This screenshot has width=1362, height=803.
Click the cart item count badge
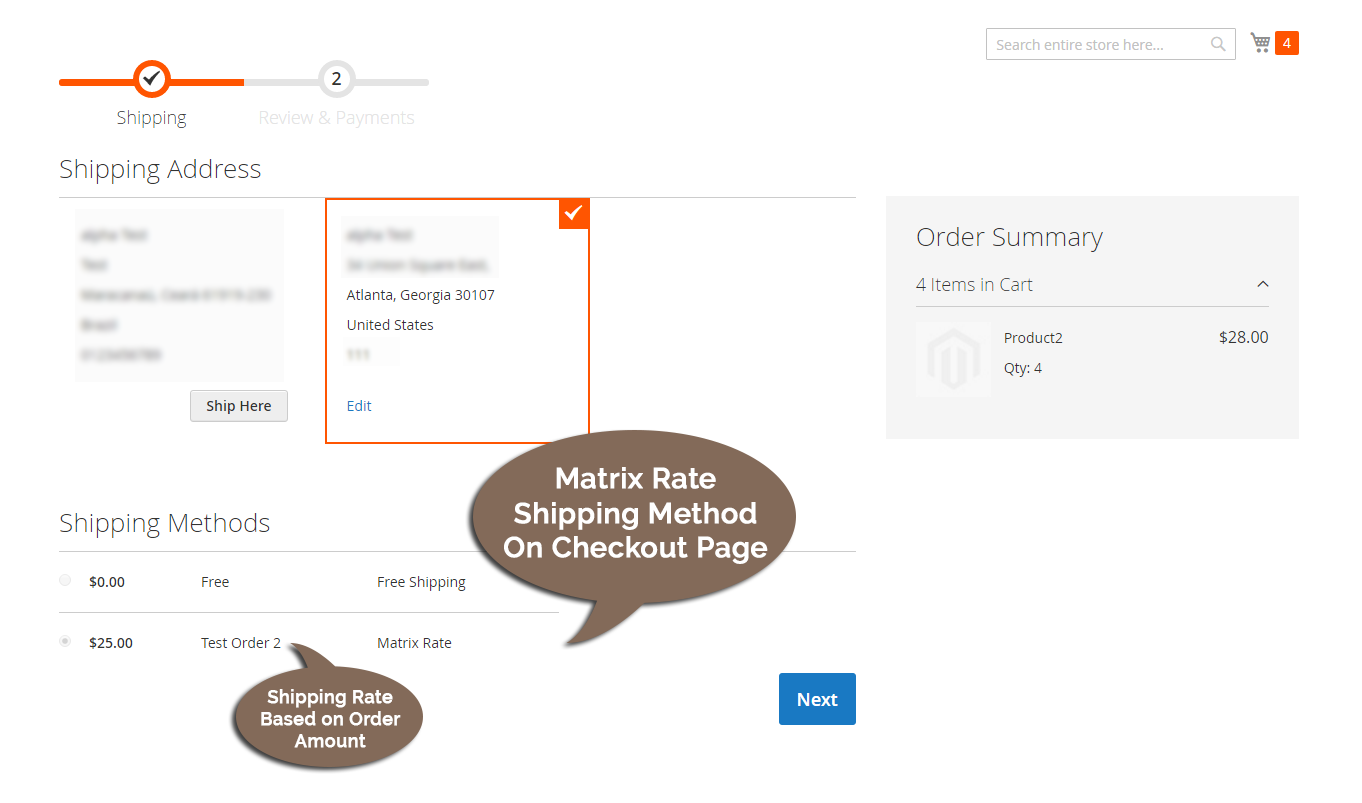(x=1288, y=42)
